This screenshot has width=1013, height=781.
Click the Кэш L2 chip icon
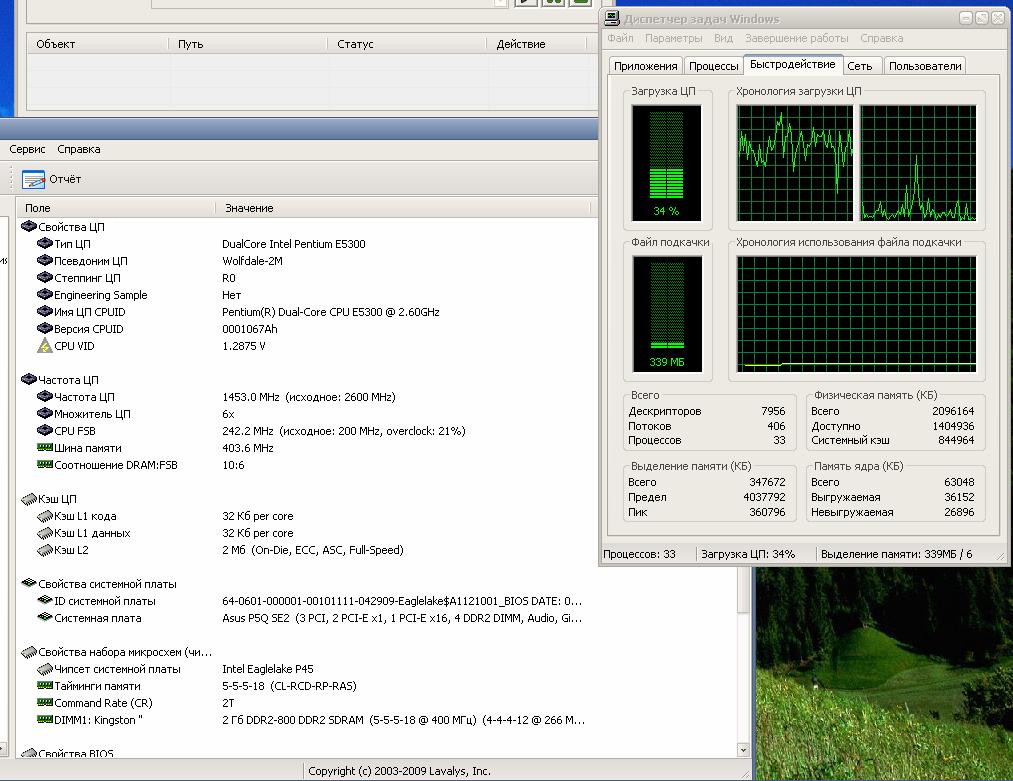[44, 550]
